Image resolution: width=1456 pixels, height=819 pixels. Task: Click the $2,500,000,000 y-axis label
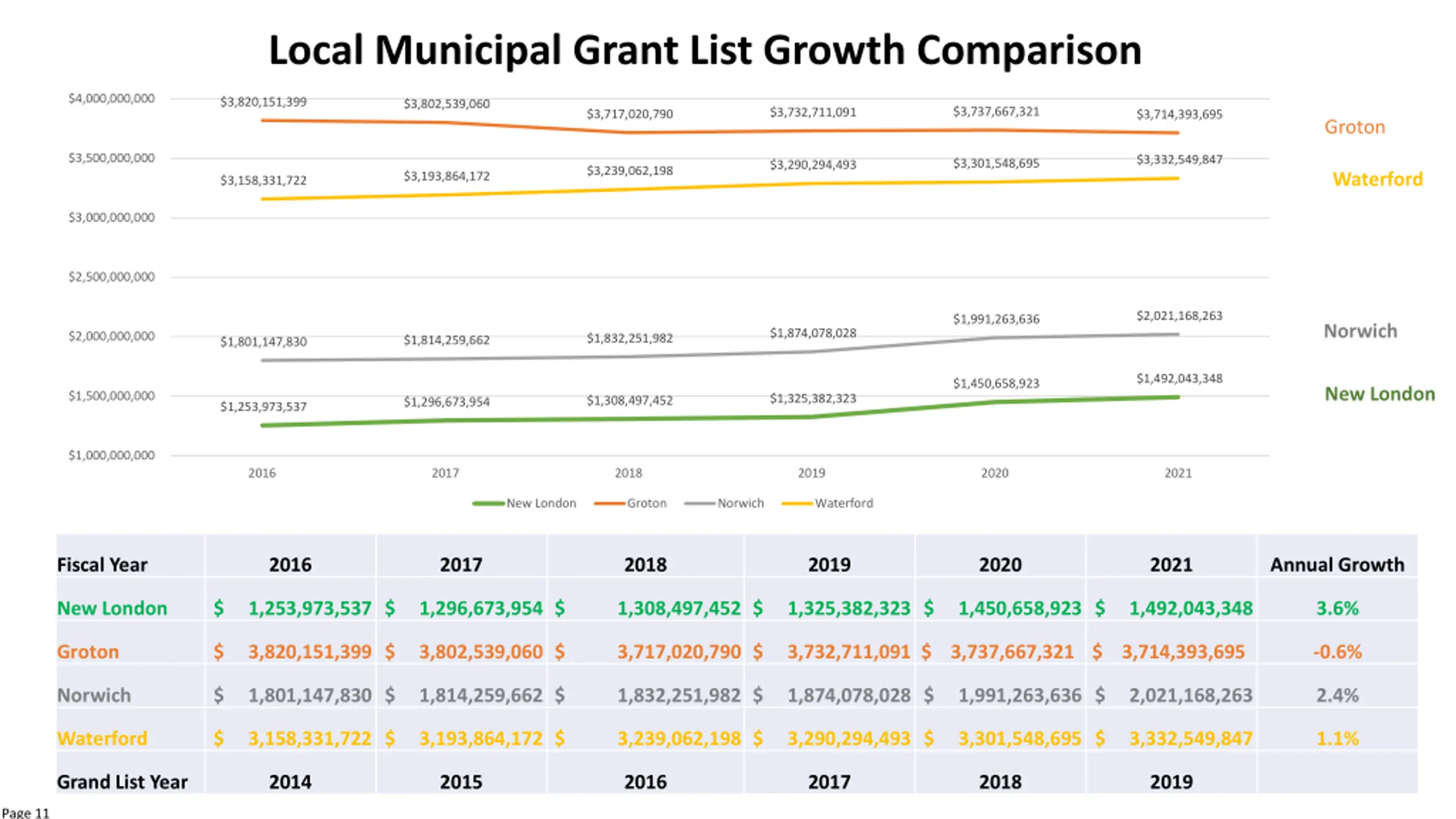pyautogui.click(x=111, y=277)
